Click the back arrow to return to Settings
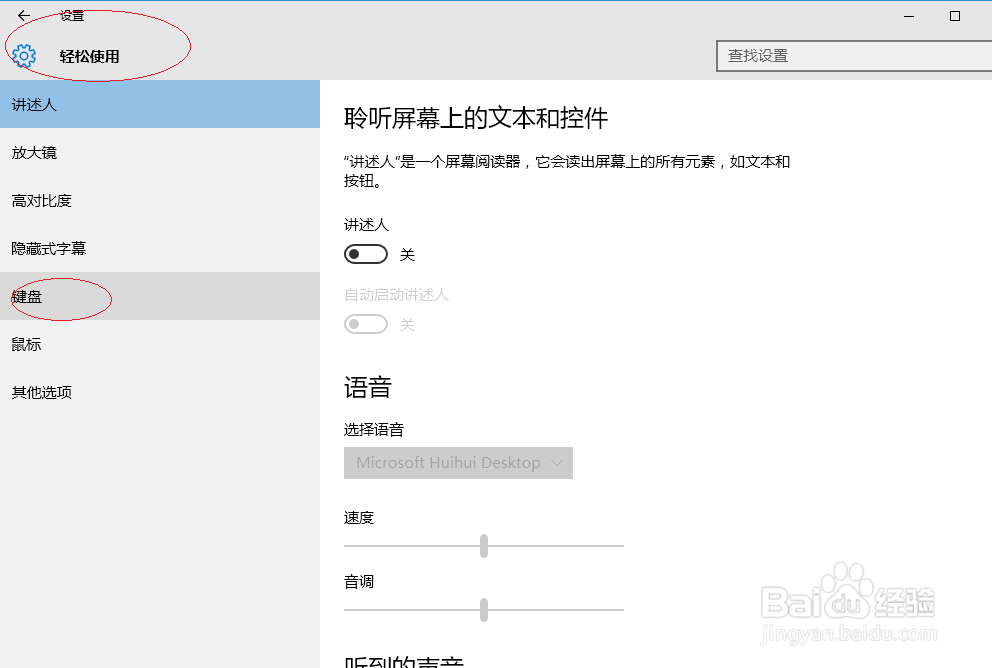The height and width of the screenshot is (668, 992). pyautogui.click(x=22, y=15)
